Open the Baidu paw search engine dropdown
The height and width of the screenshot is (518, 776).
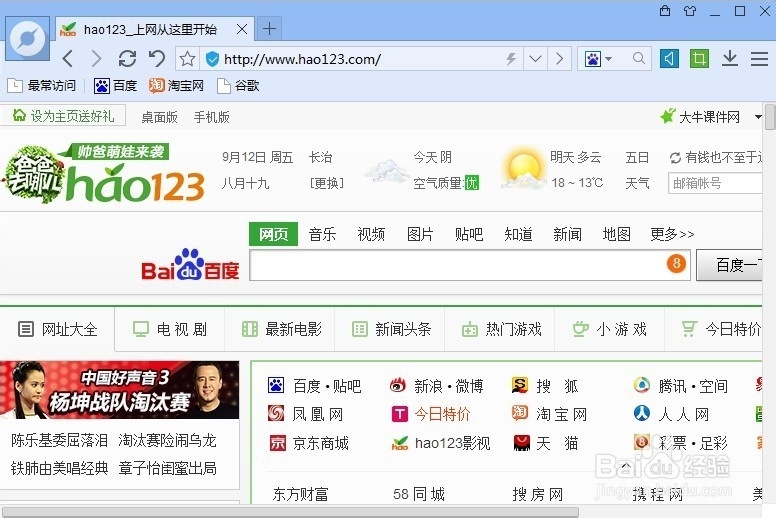[598, 59]
